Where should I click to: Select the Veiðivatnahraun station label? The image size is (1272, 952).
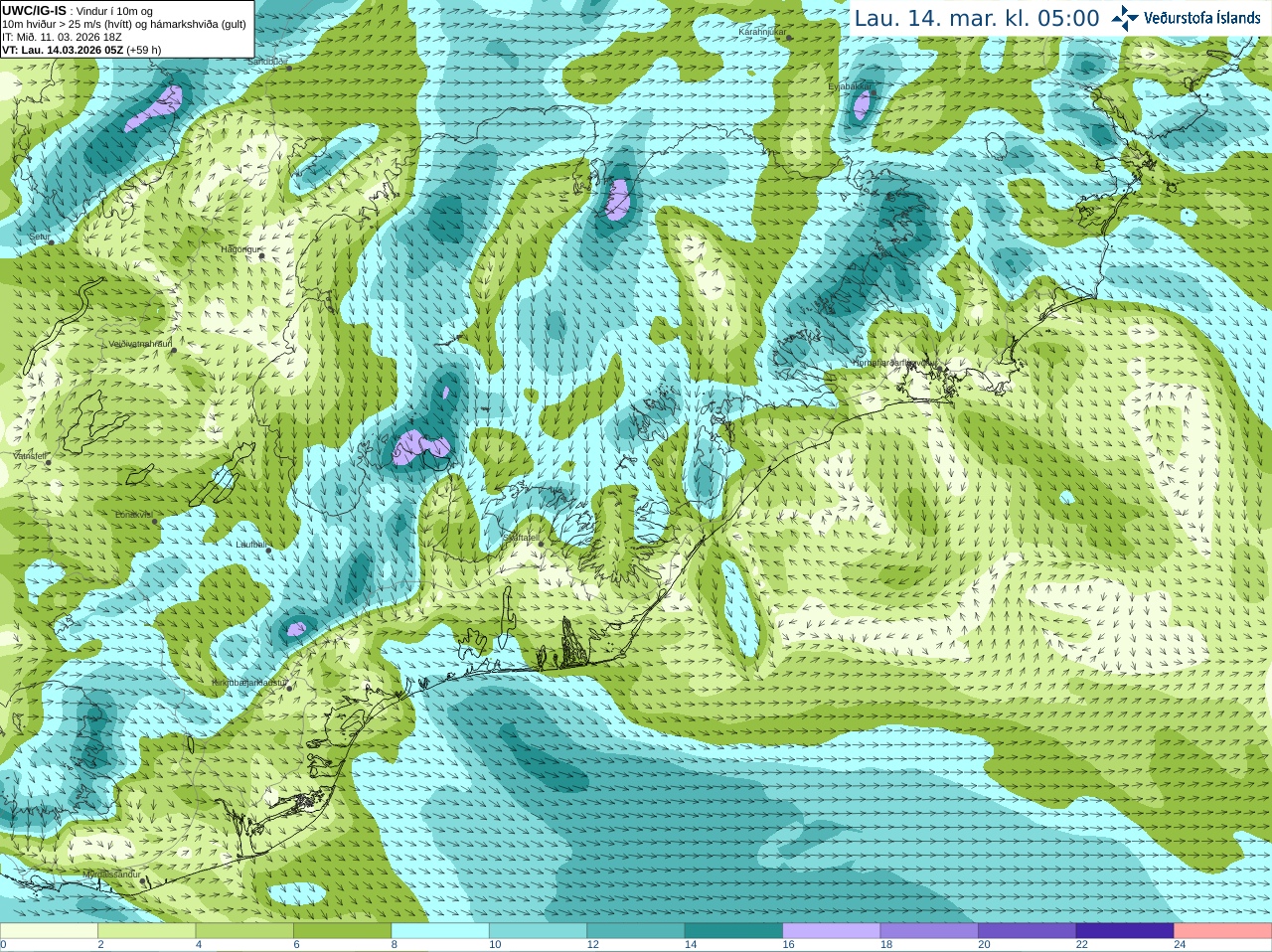tap(139, 343)
